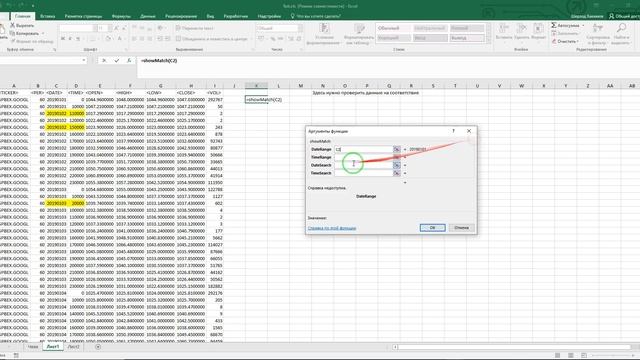Switch to Главная ribbon tab
The height and width of the screenshot is (360, 640).
22,16
